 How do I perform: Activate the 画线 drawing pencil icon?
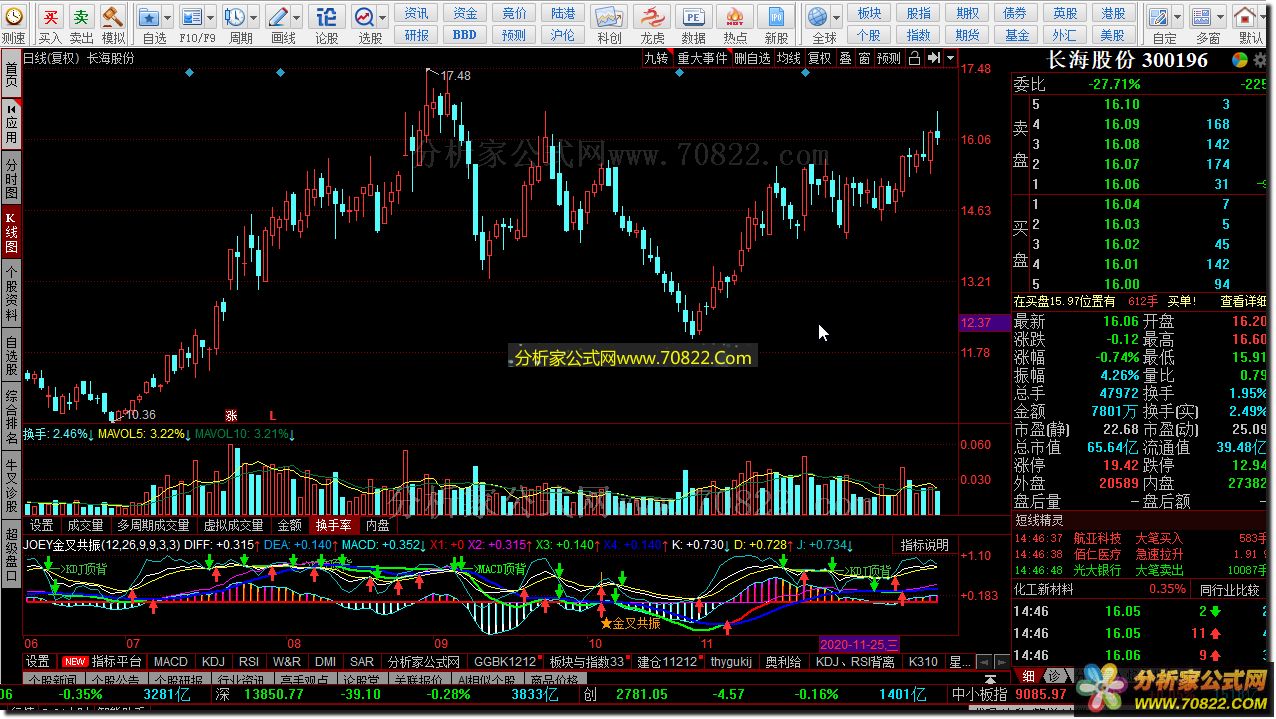pos(278,17)
